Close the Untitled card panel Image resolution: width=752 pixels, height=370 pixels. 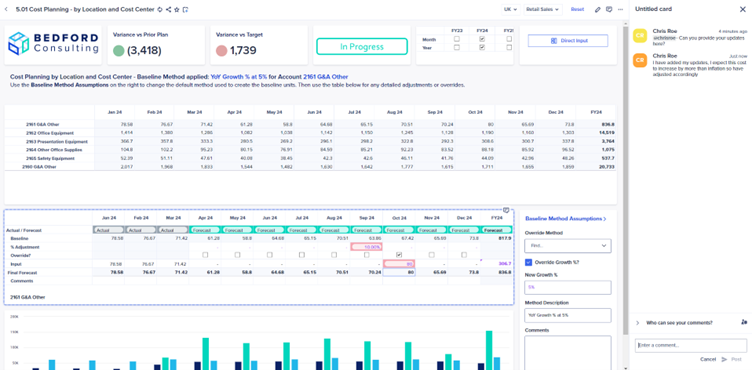(743, 9)
